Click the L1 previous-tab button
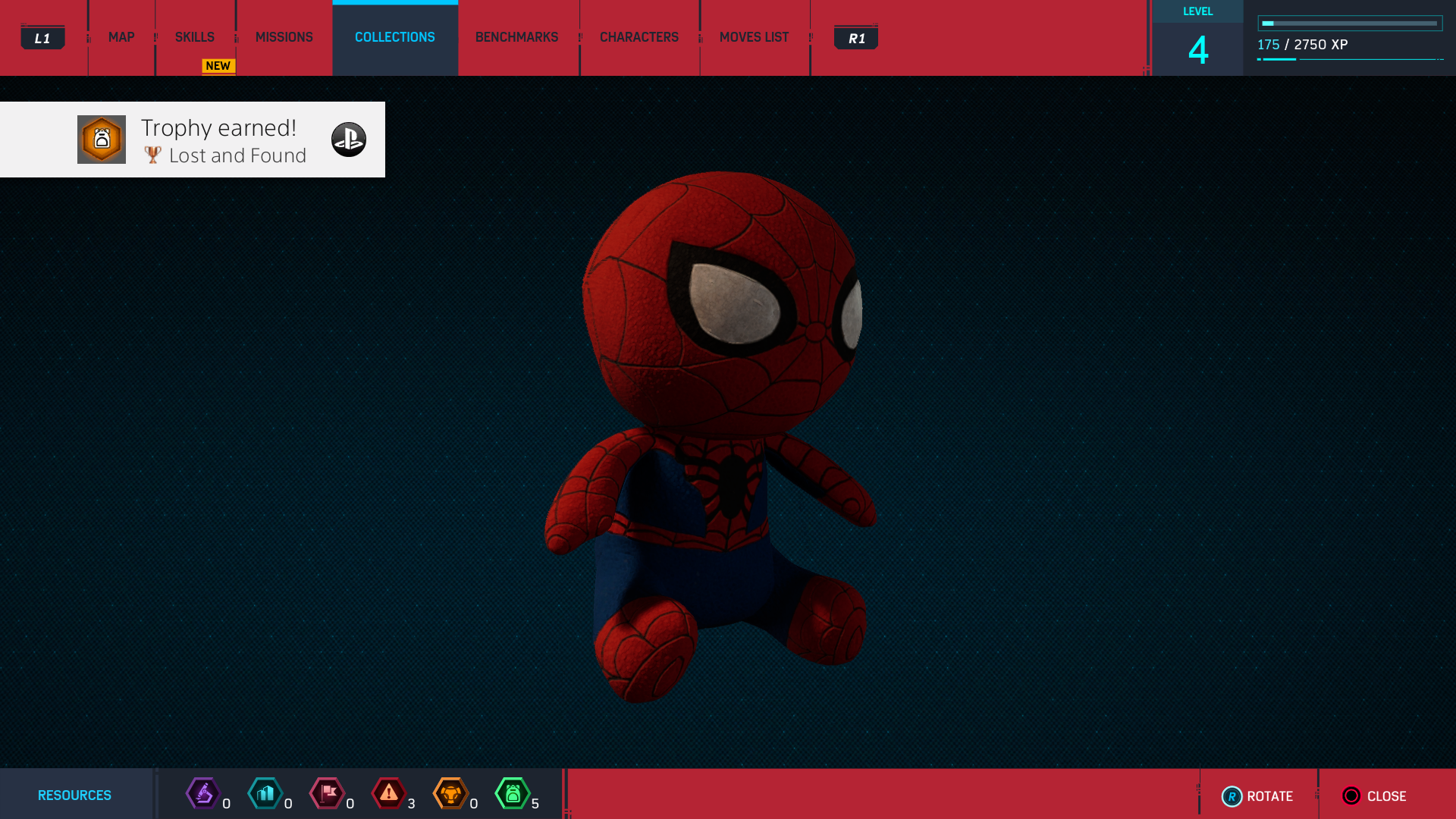The width and height of the screenshot is (1456, 819). [x=42, y=38]
